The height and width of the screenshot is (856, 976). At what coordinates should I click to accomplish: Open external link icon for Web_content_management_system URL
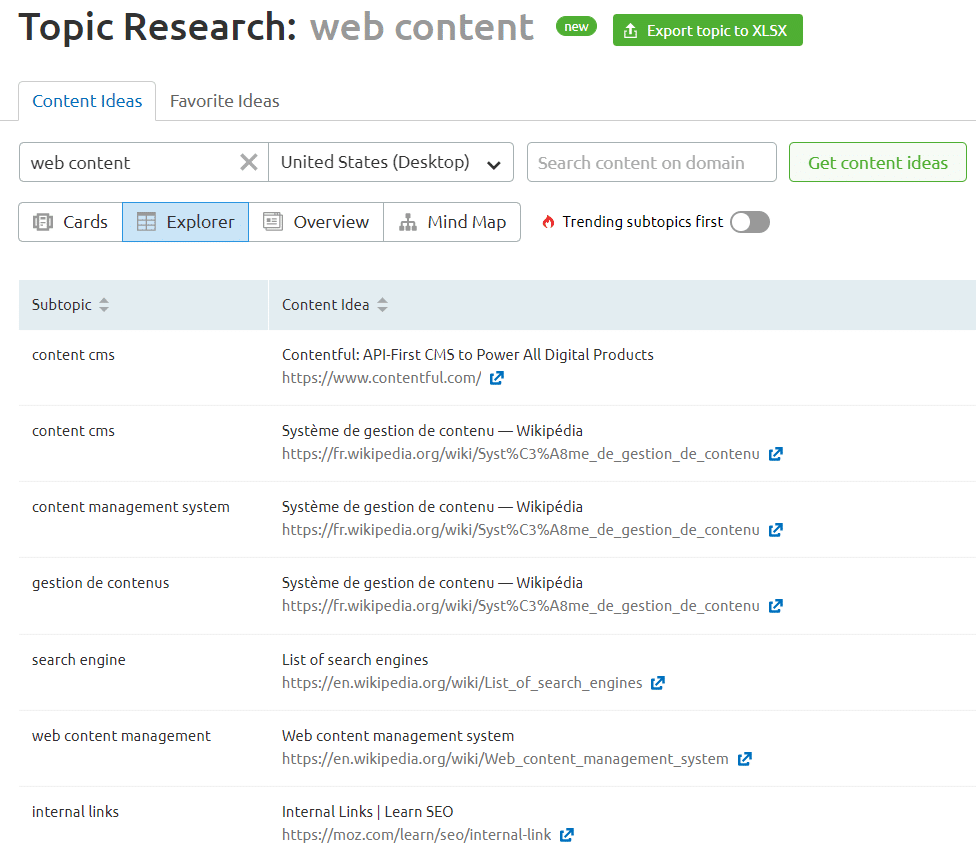pyautogui.click(x=744, y=759)
